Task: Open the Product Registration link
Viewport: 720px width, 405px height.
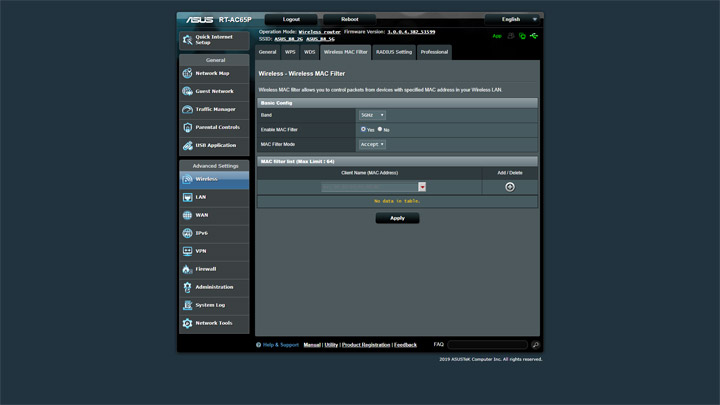Action: (366, 345)
